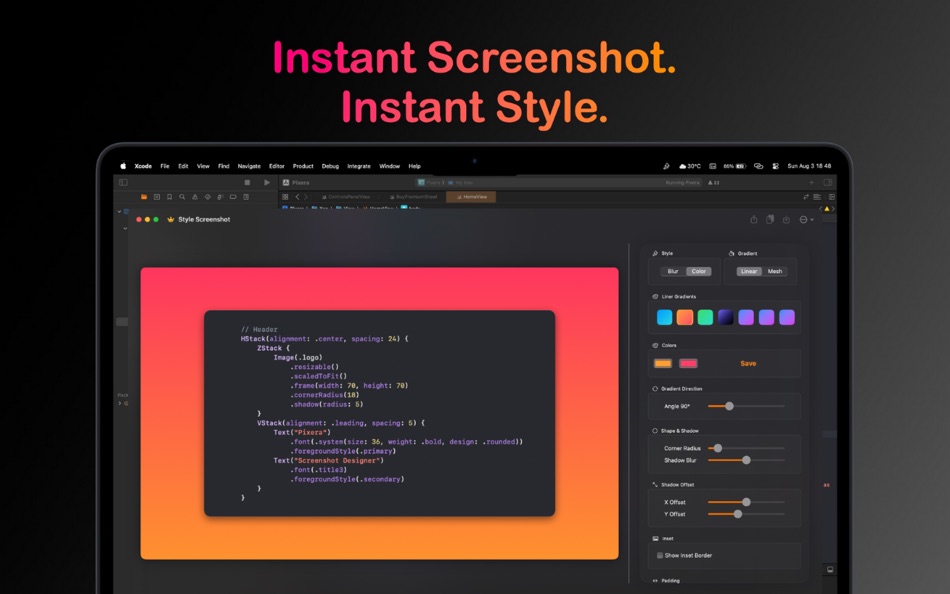
Task: Select the crown icon beside Style Screenshot title
Action: click(x=170, y=220)
